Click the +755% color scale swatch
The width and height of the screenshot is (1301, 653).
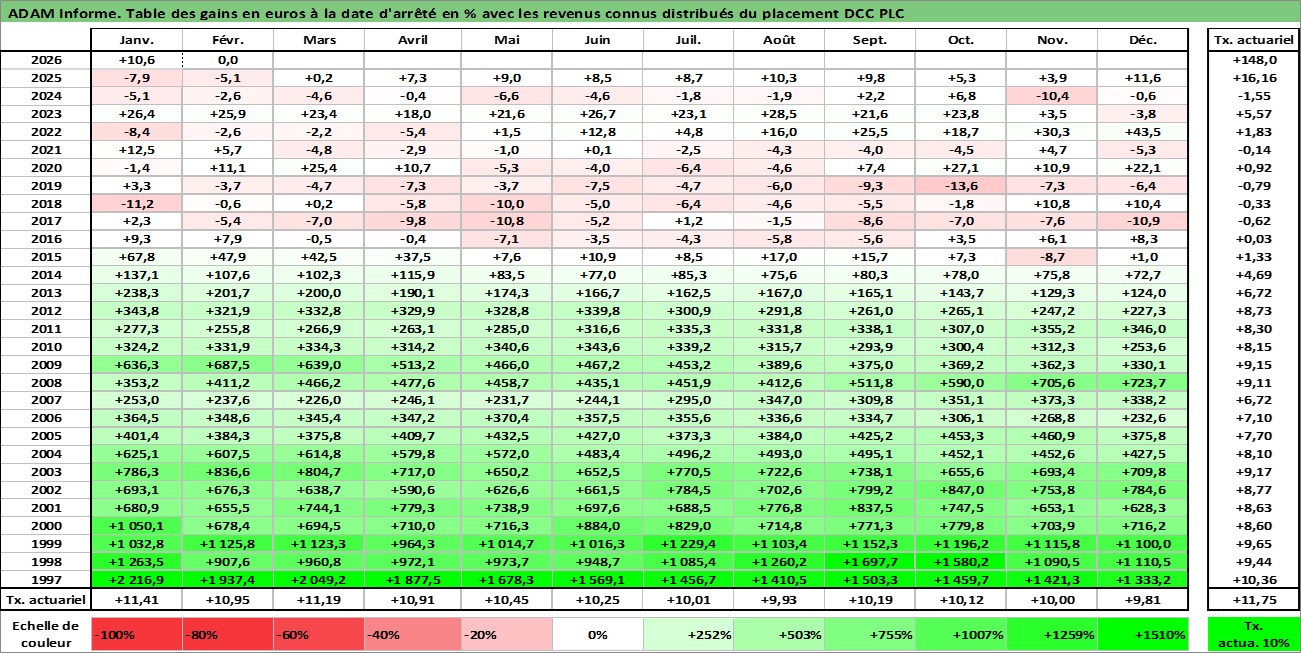[x=870, y=634]
